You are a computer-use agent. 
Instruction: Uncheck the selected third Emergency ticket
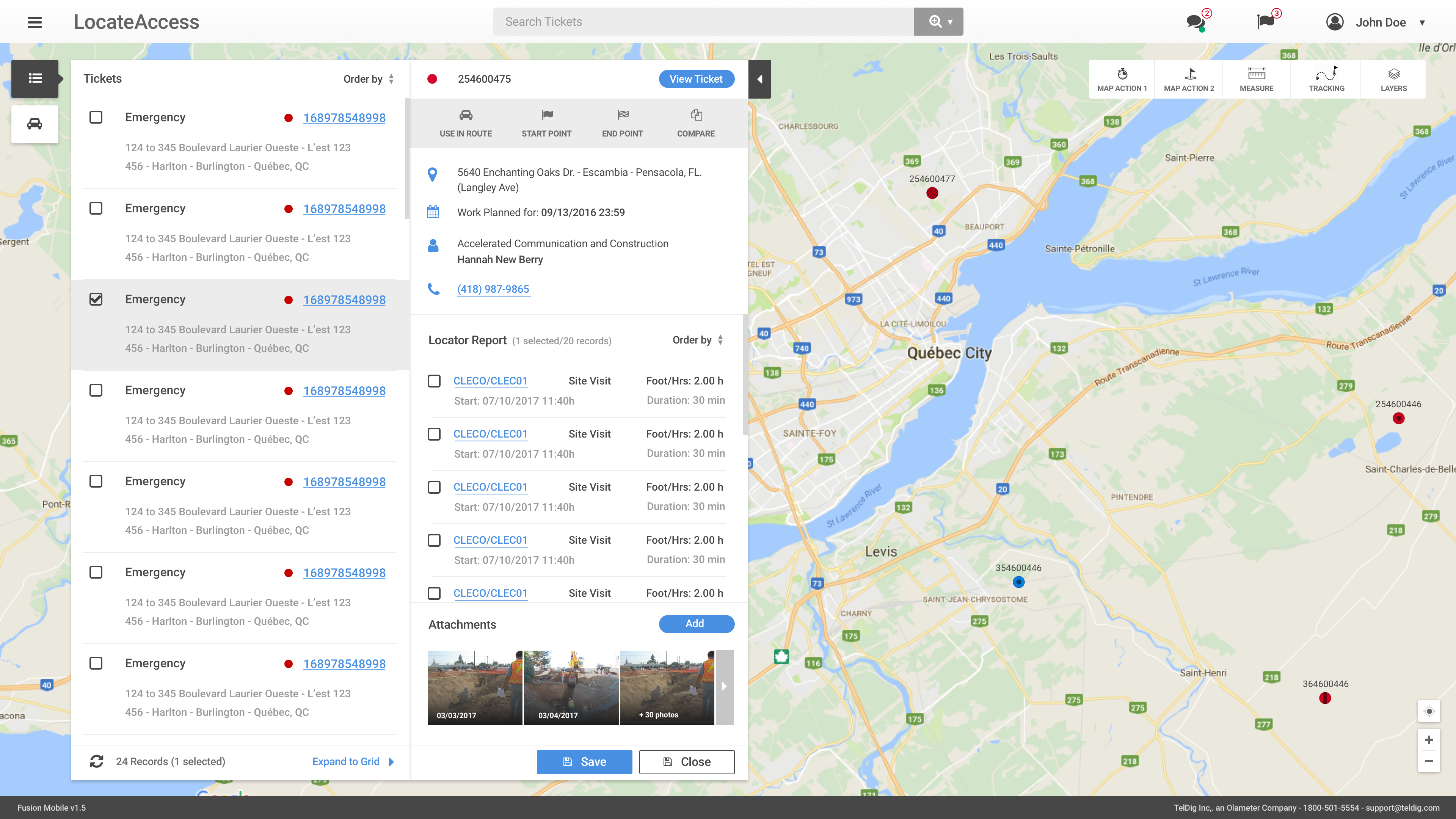pos(96,299)
